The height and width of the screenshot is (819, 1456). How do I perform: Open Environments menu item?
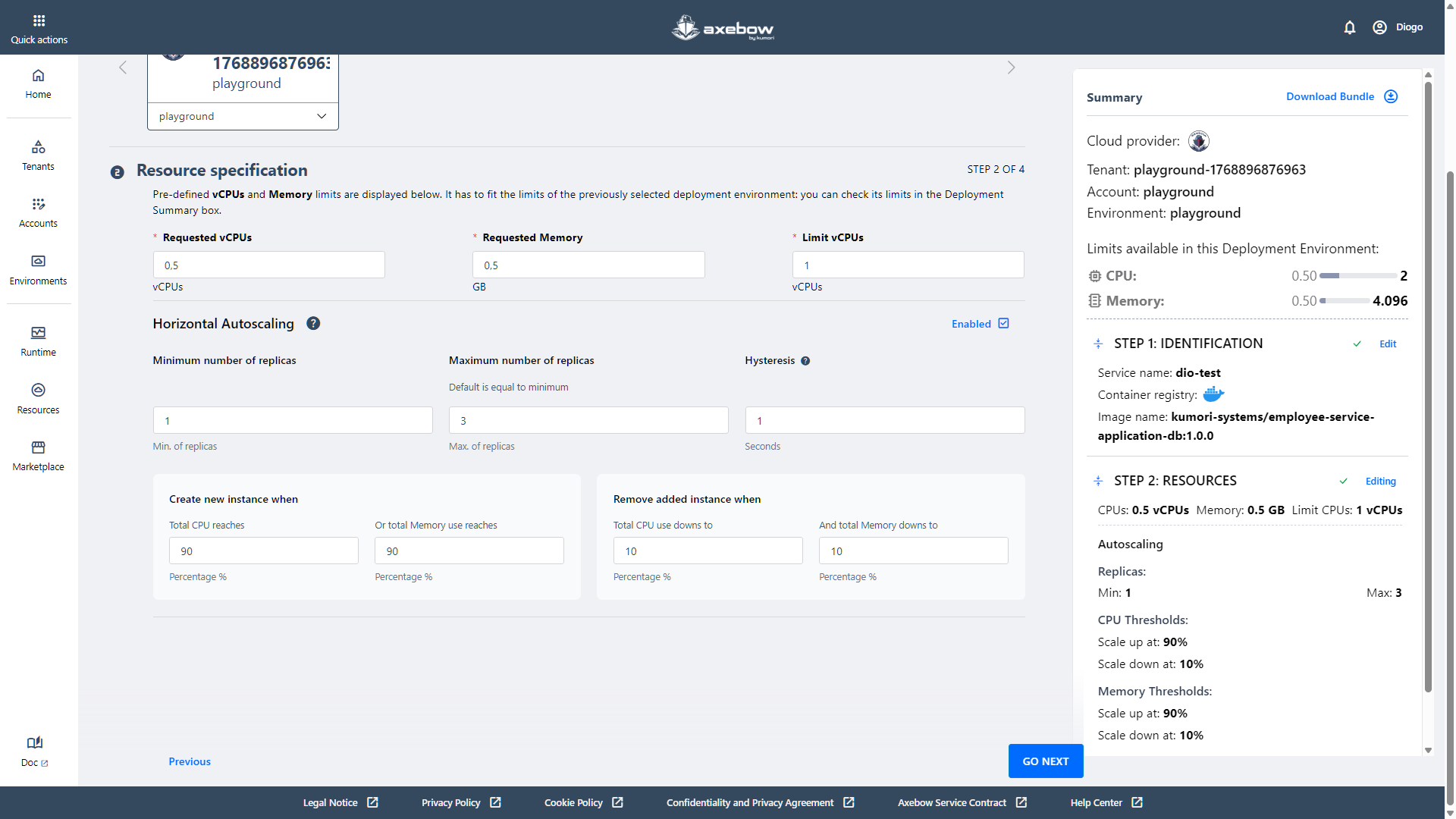click(38, 269)
